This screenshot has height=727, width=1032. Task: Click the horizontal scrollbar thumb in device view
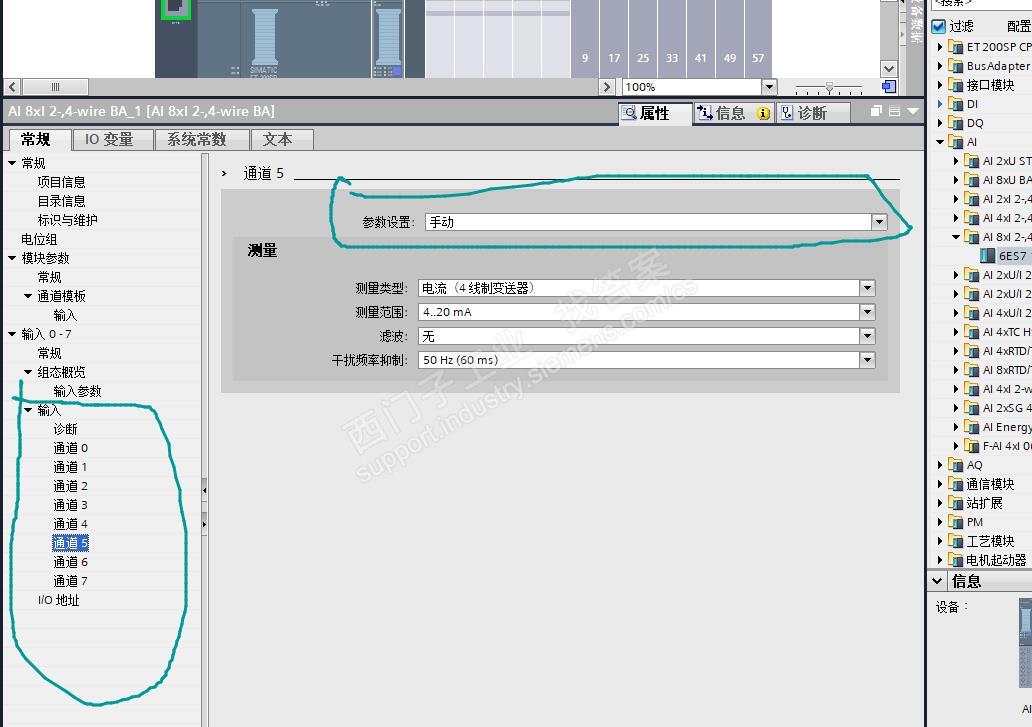(55, 87)
